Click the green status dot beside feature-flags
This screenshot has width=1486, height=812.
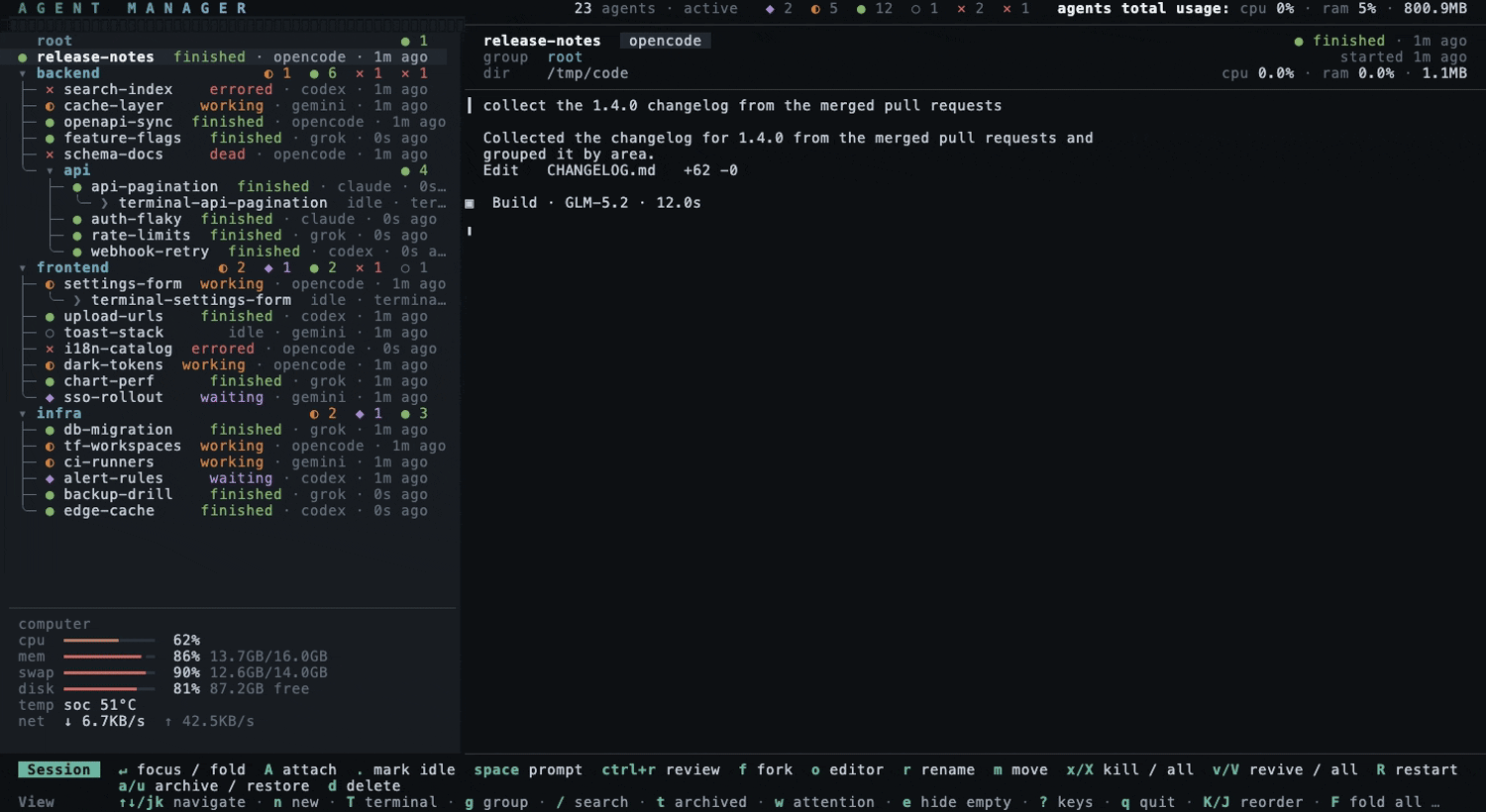coord(50,139)
